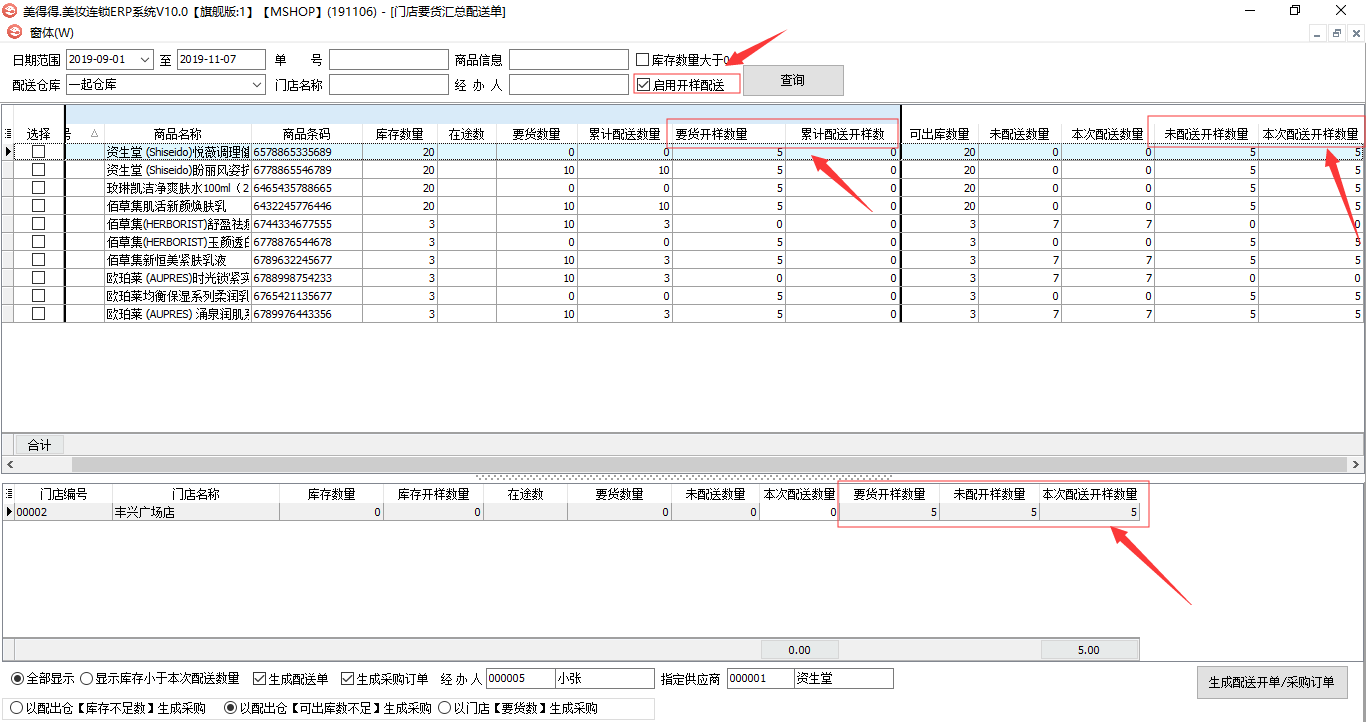
Task: Click the 查询 button
Action: 793,80
